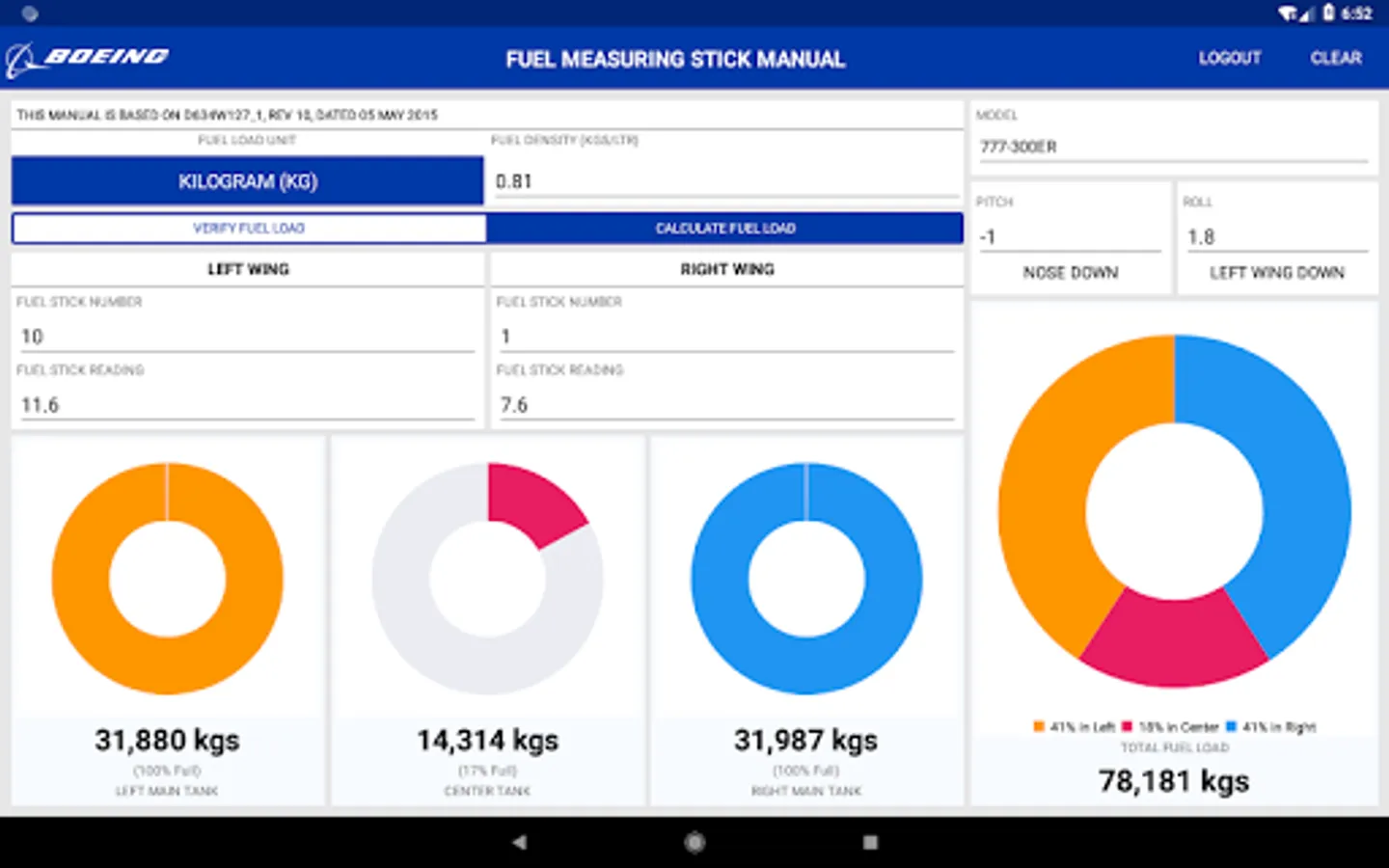The height and width of the screenshot is (868, 1389).
Task: Edit the pitch field showing -1
Action: (x=1069, y=236)
